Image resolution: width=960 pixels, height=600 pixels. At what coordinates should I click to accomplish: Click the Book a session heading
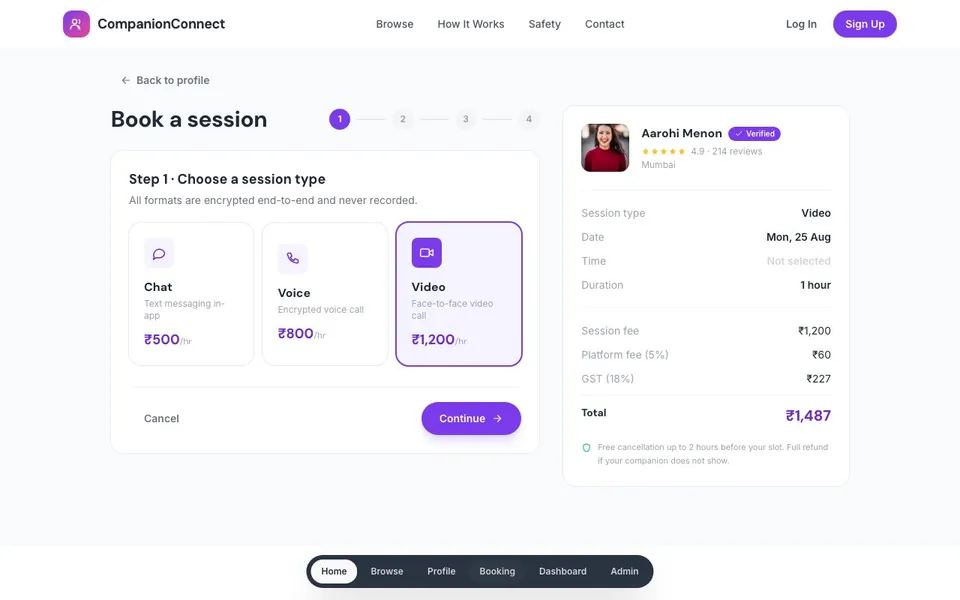coord(189,119)
